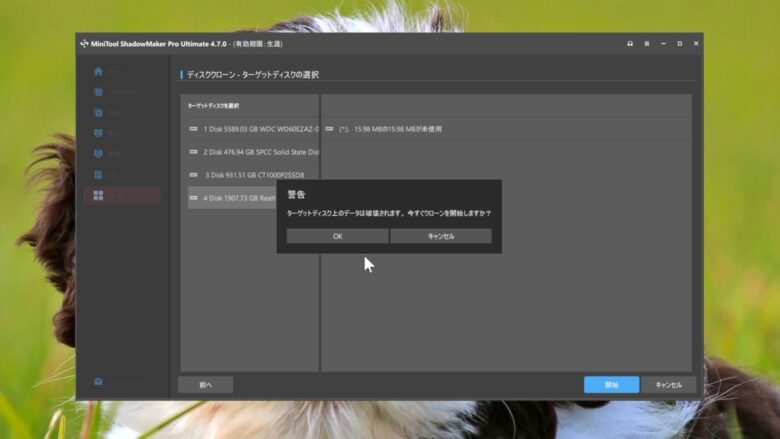
Task: Click the disk icon beside 4 Disk 1907.73 GB
Action: coord(194,198)
